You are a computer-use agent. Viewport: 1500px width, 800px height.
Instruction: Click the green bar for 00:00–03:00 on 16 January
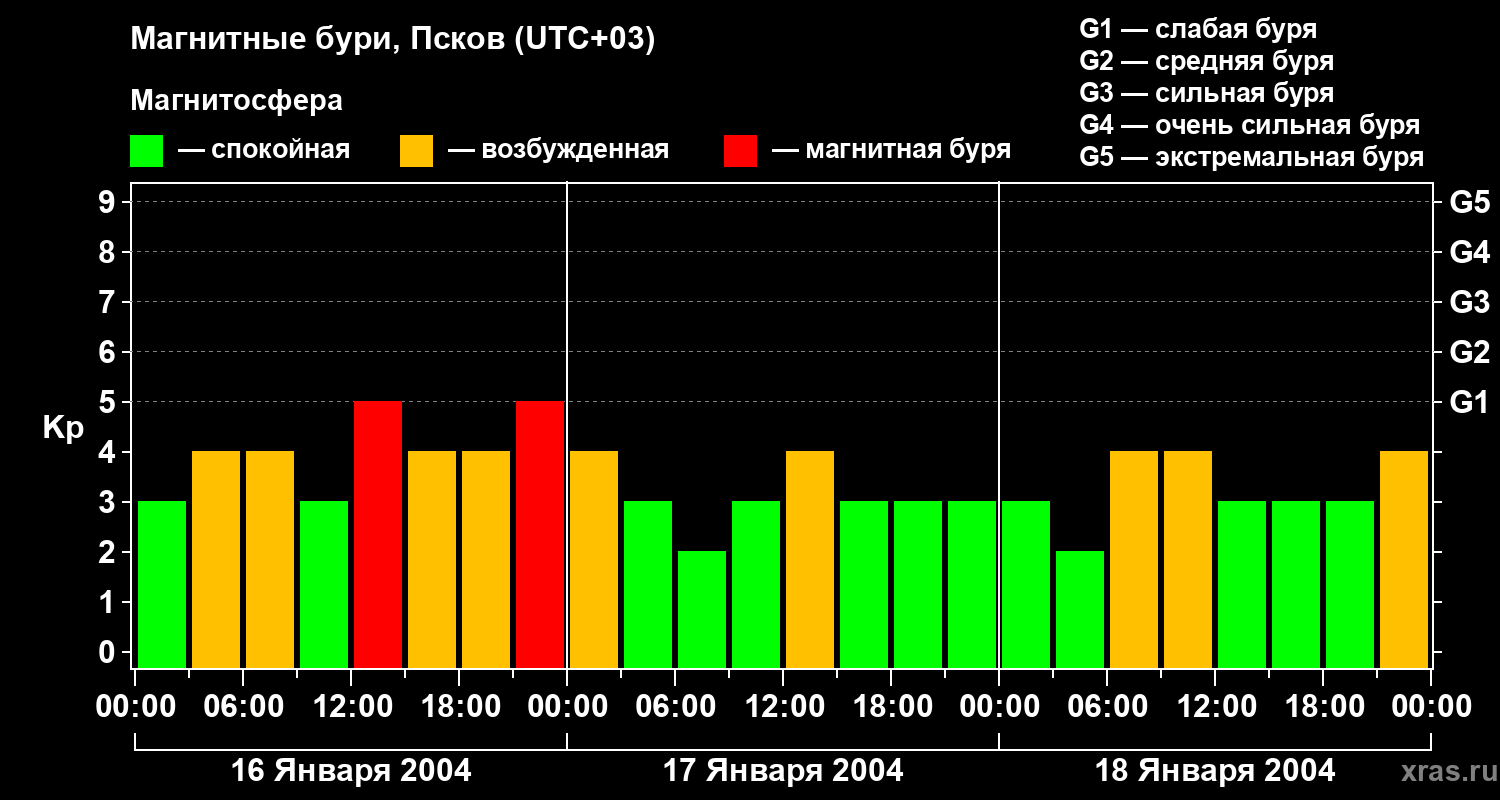coord(162,584)
